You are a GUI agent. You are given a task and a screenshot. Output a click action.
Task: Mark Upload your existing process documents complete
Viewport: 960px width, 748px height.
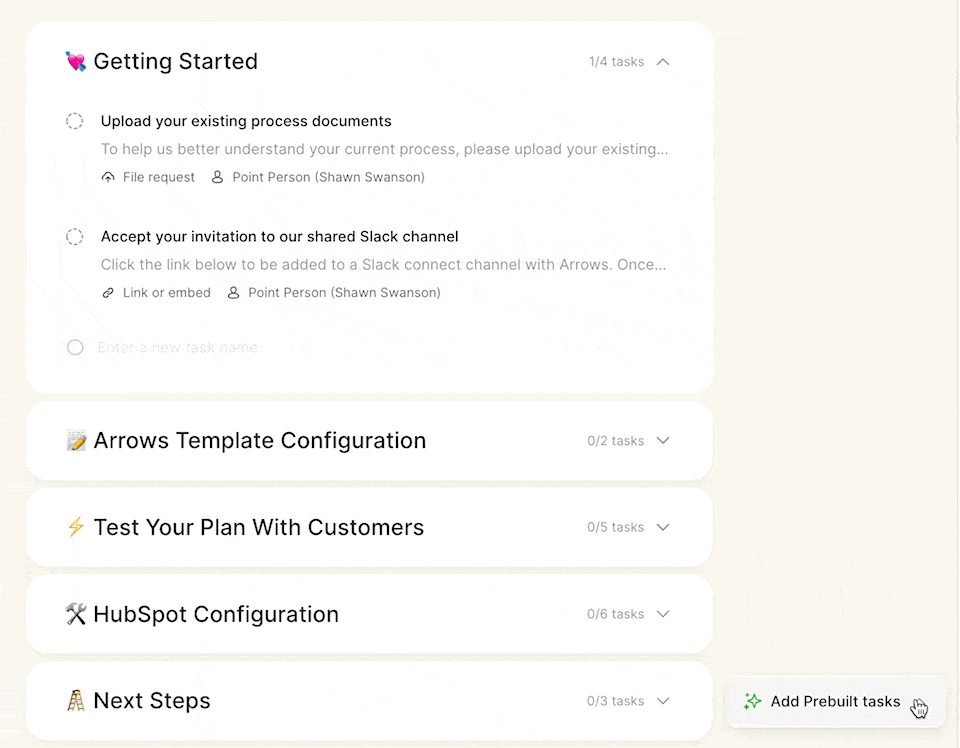click(x=75, y=121)
